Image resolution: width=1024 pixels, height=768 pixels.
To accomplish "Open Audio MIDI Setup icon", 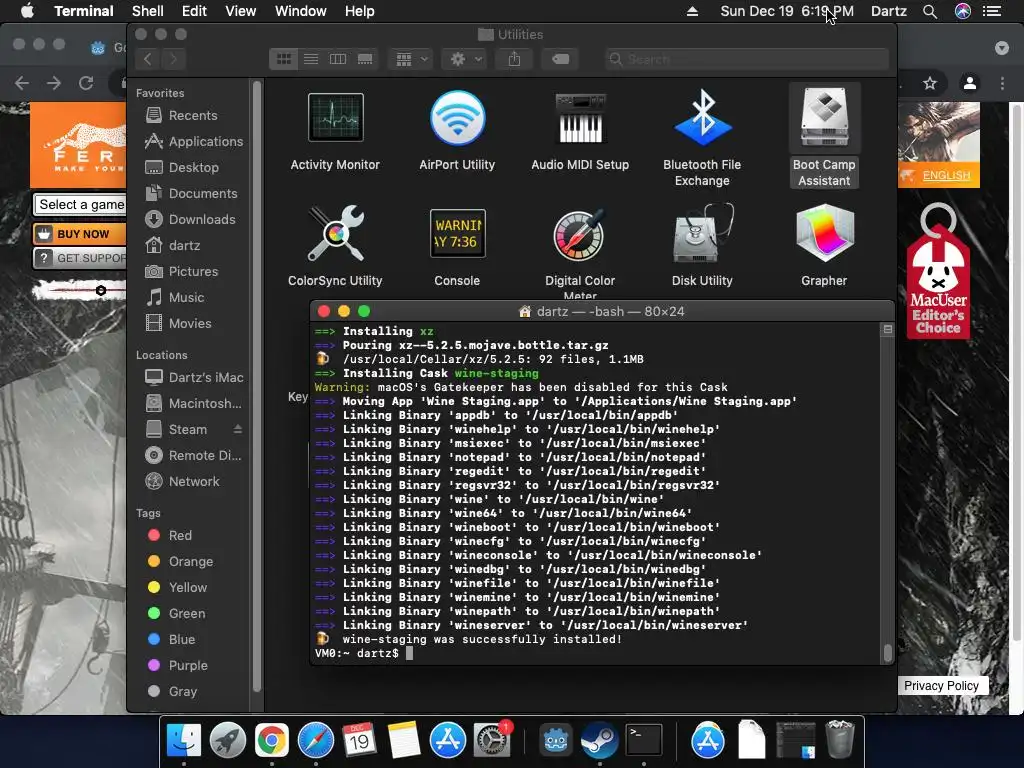I will click(580, 118).
